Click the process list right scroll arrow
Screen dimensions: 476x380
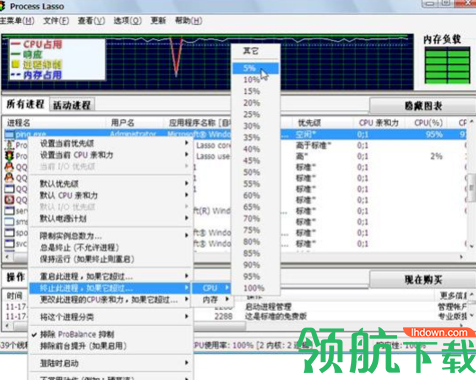(x=461, y=257)
